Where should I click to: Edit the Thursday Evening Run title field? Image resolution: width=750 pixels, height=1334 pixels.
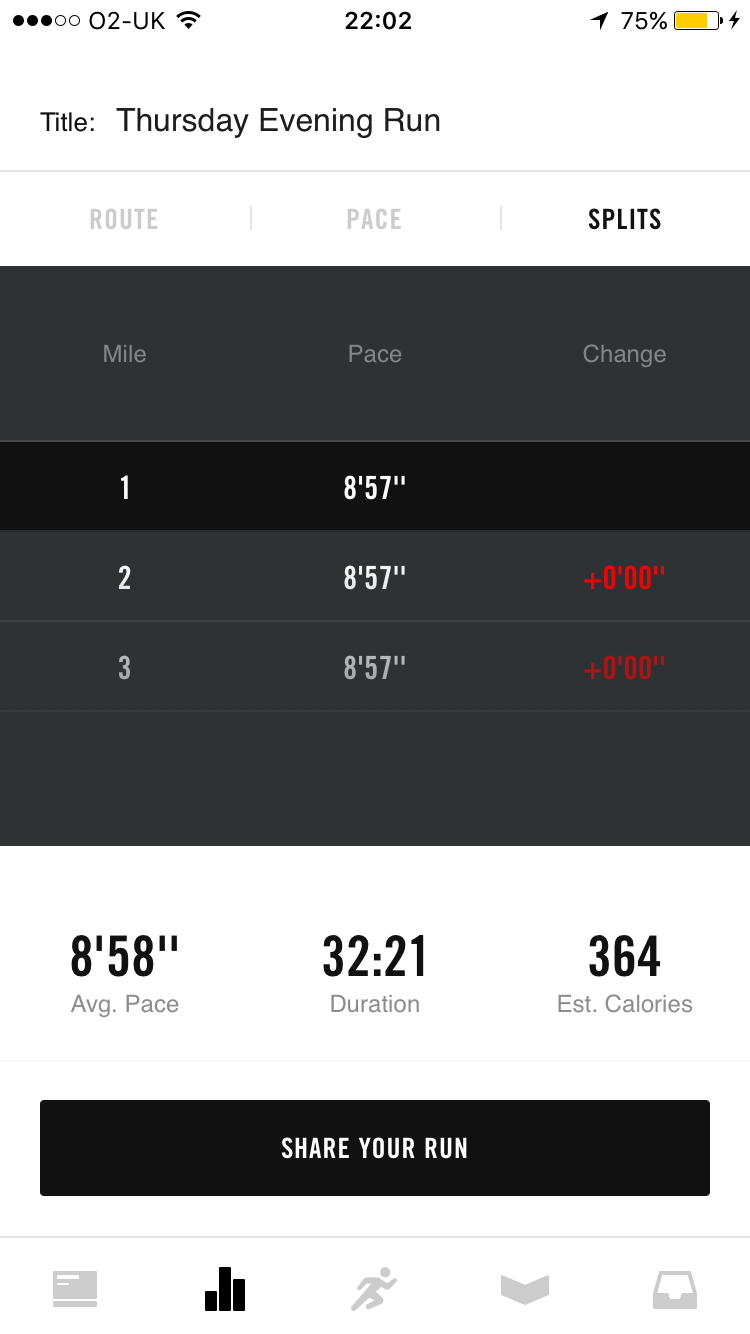[279, 121]
